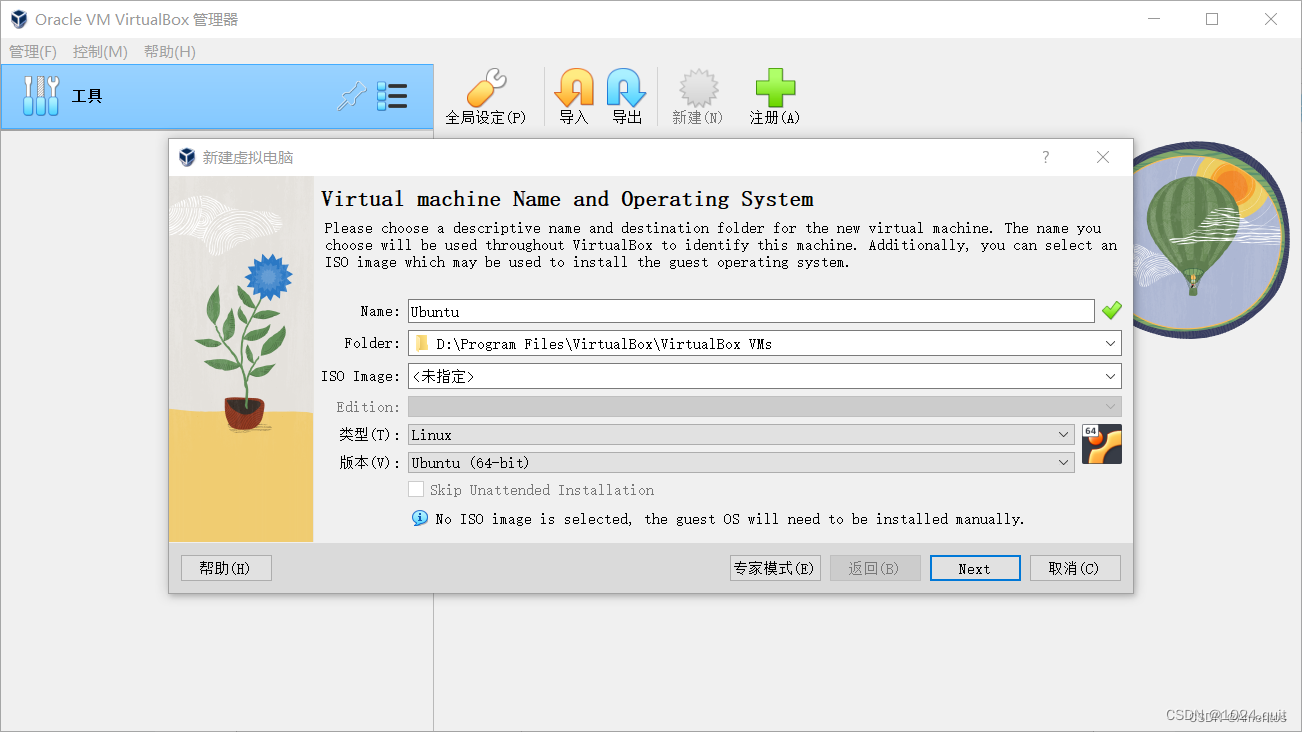
Task: Click the green plus Register icon
Action: pyautogui.click(x=775, y=87)
